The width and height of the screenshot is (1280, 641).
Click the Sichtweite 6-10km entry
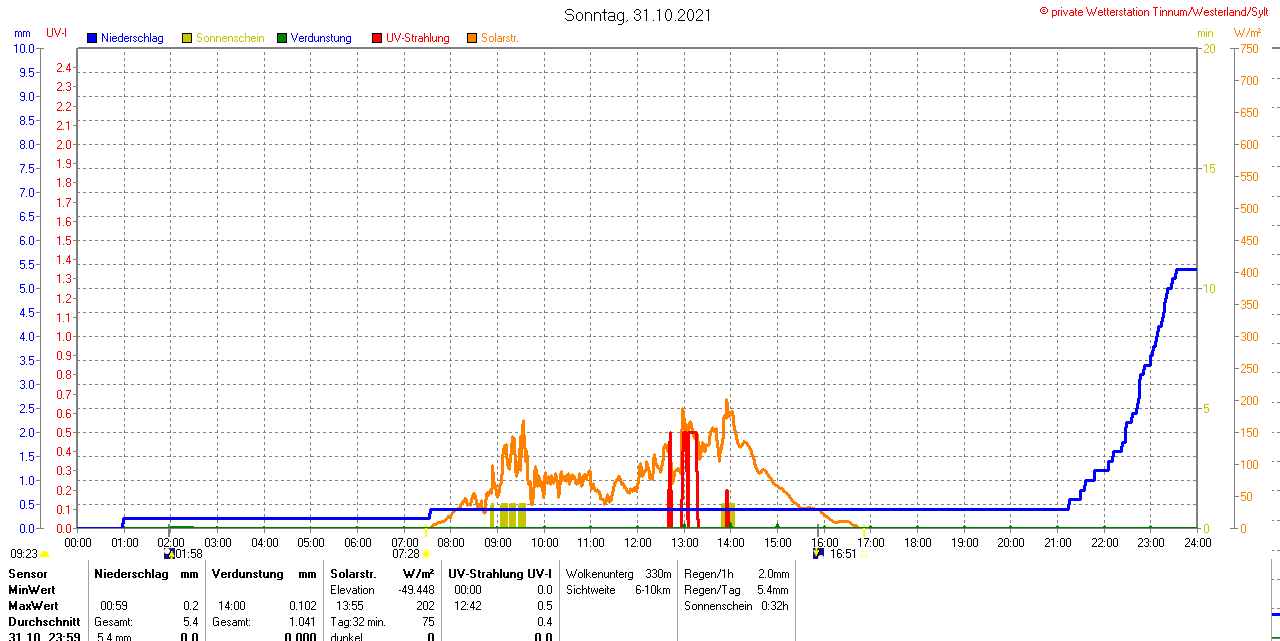click(618, 590)
